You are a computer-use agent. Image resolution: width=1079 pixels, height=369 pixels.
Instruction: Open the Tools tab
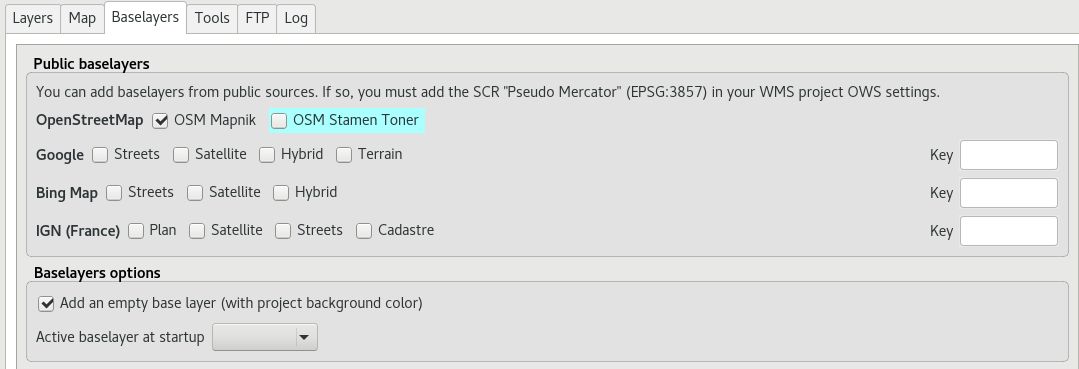point(212,19)
